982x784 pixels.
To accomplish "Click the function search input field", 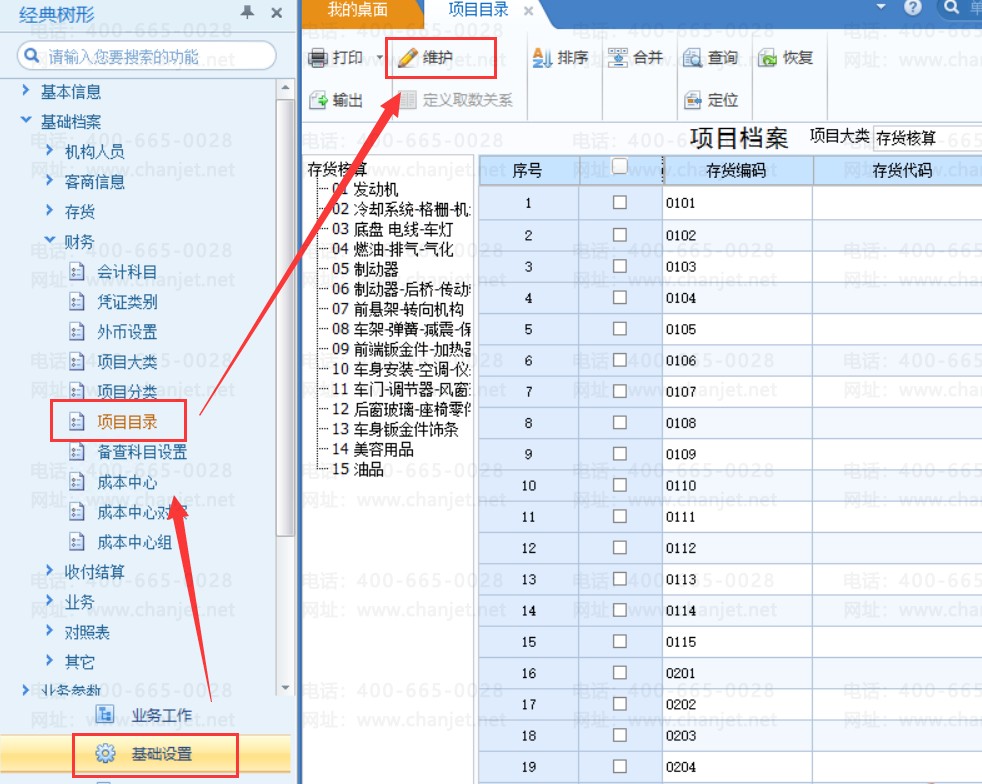I will (x=147, y=56).
